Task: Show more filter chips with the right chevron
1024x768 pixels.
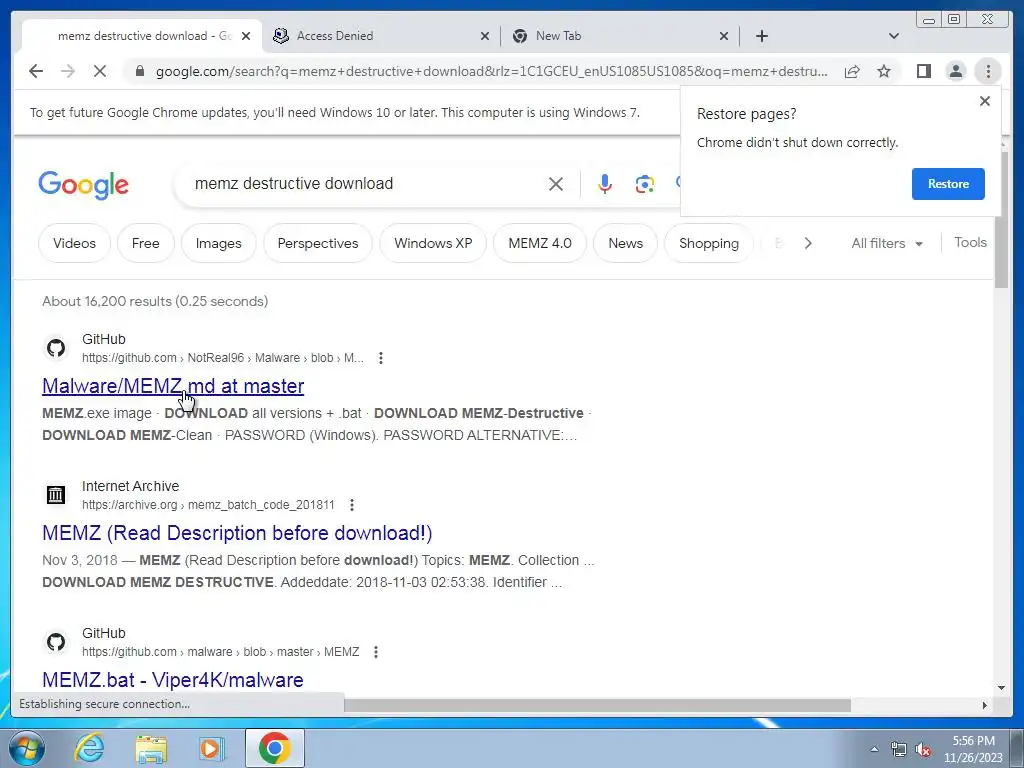Action: (808, 243)
